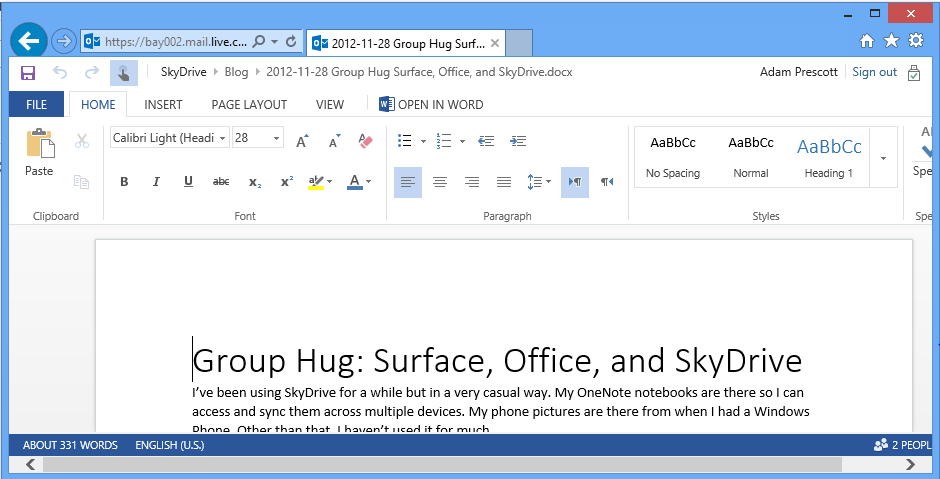The height and width of the screenshot is (479, 940).
Task: Open the font size dropdown
Action: tap(276, 138)
